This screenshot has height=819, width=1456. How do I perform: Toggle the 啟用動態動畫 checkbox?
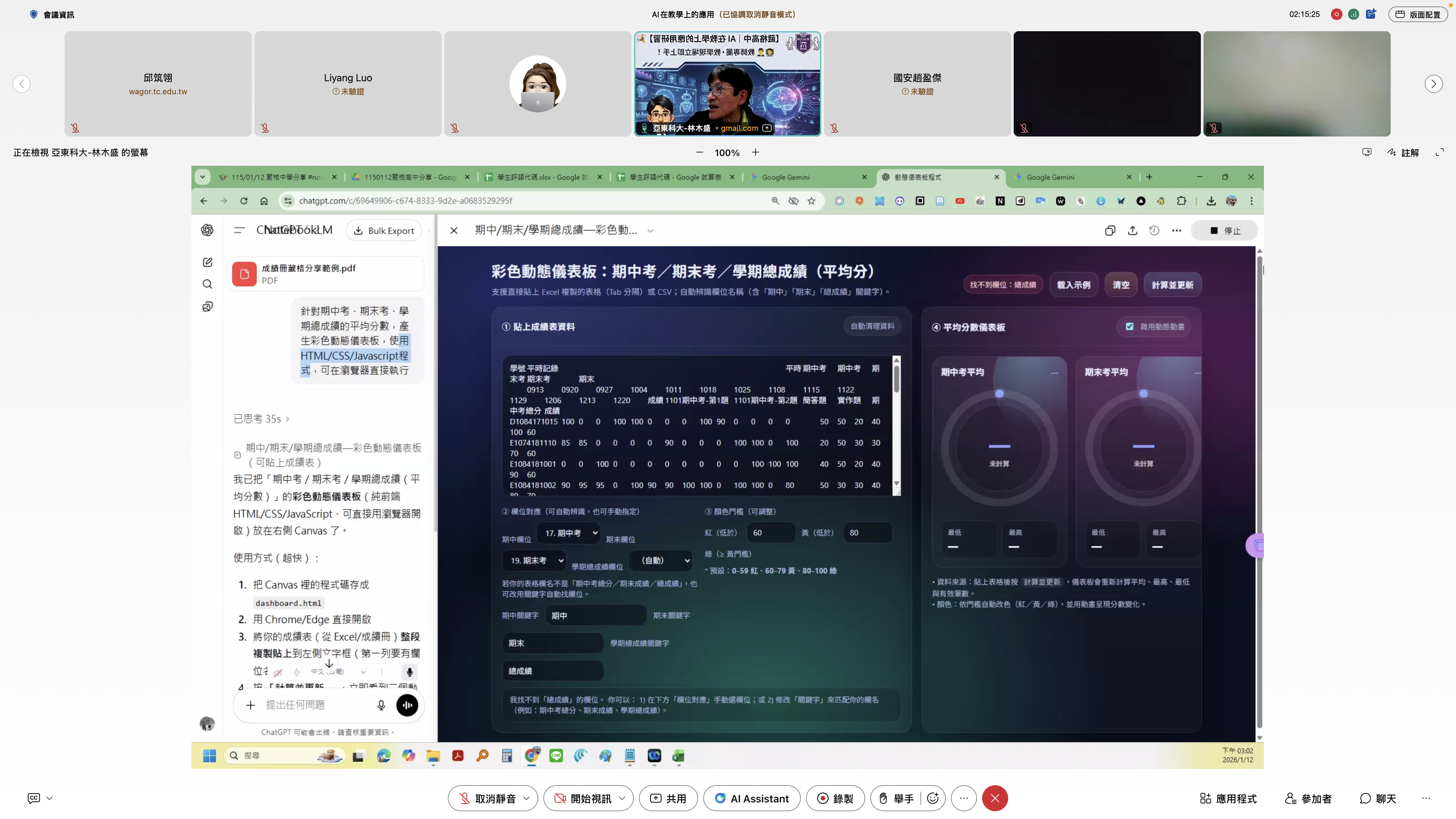pyautogui.click(x=1129, y=327)
